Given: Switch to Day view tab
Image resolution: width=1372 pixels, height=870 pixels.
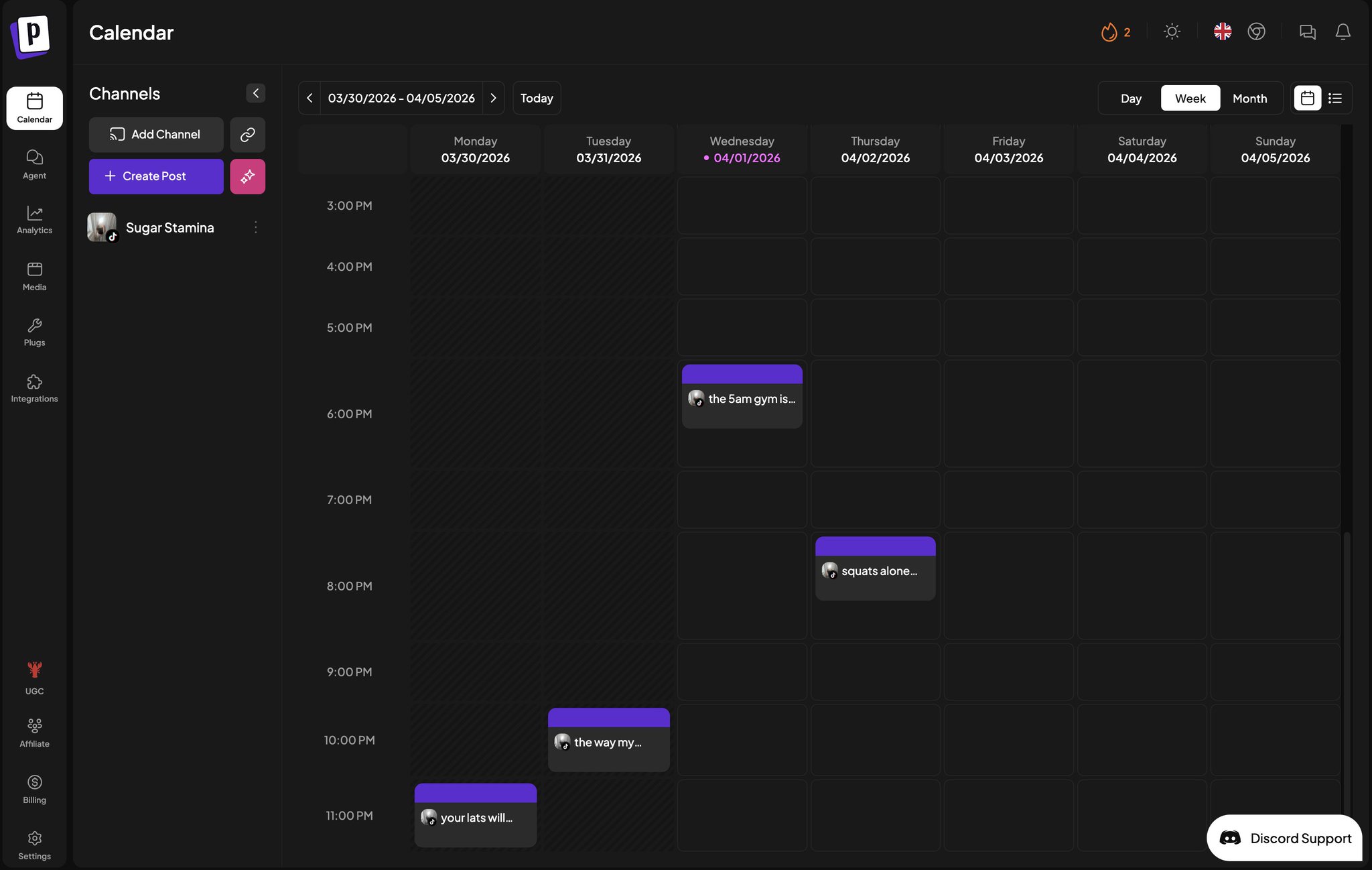Looking at the screenshot, I should [1131, 99].
